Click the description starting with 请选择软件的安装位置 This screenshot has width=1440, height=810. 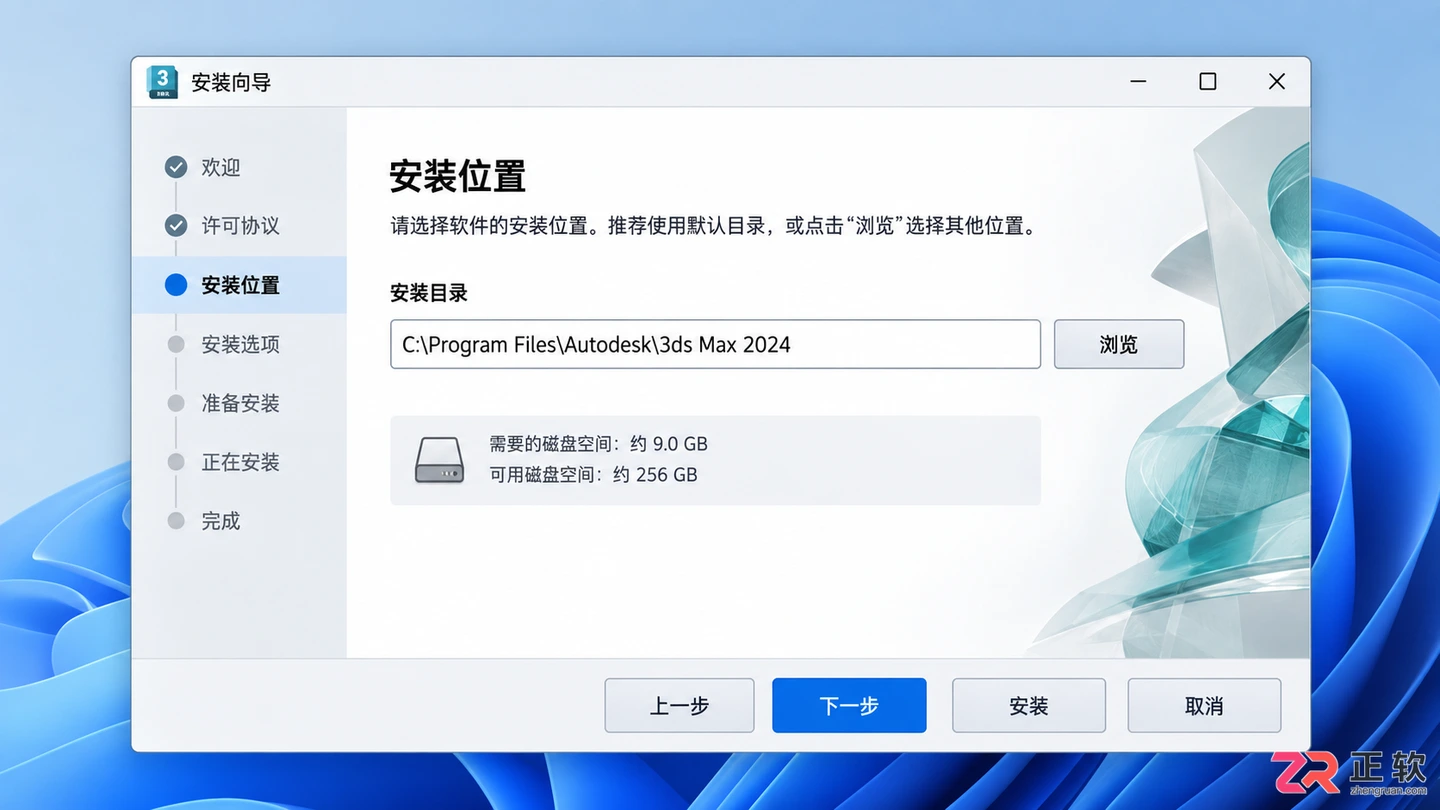(715, 226)
